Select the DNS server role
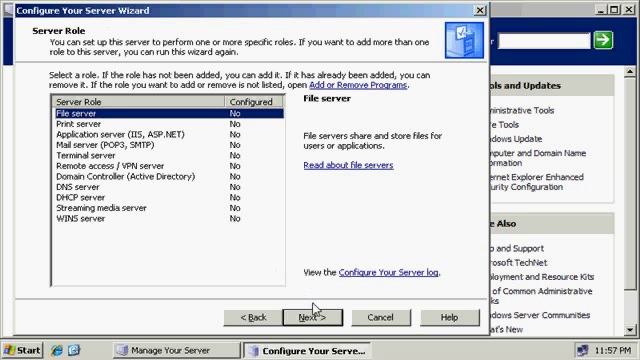Image resolution: width=640 pixels, height=360 pixels. click(x=169, y=187)
